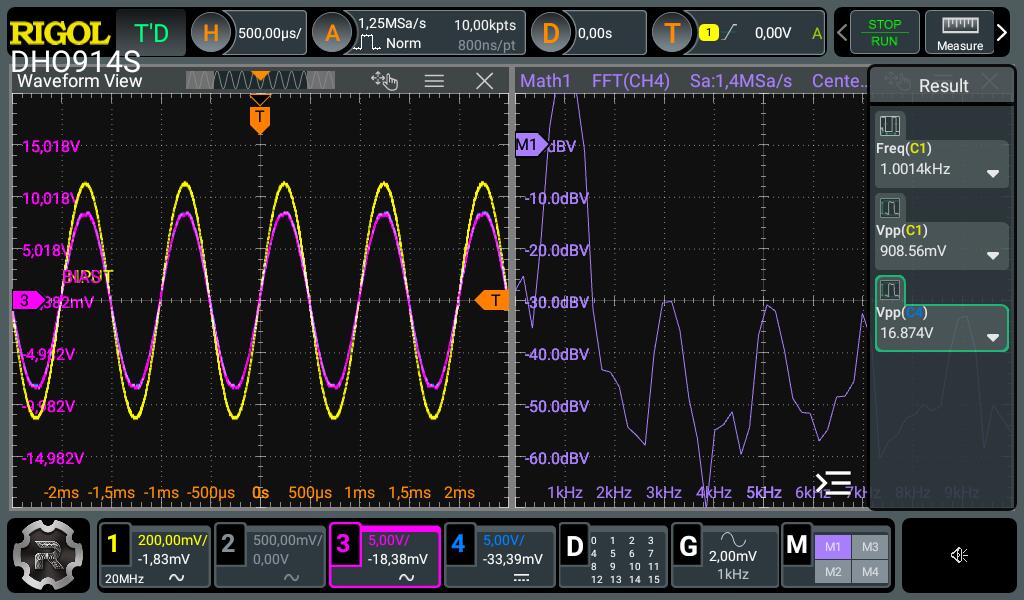The image size is (1024, 600).
Task: Click the highlighted Vpp icon above Vpp(C4)
Action: click(x=889, y=289)
